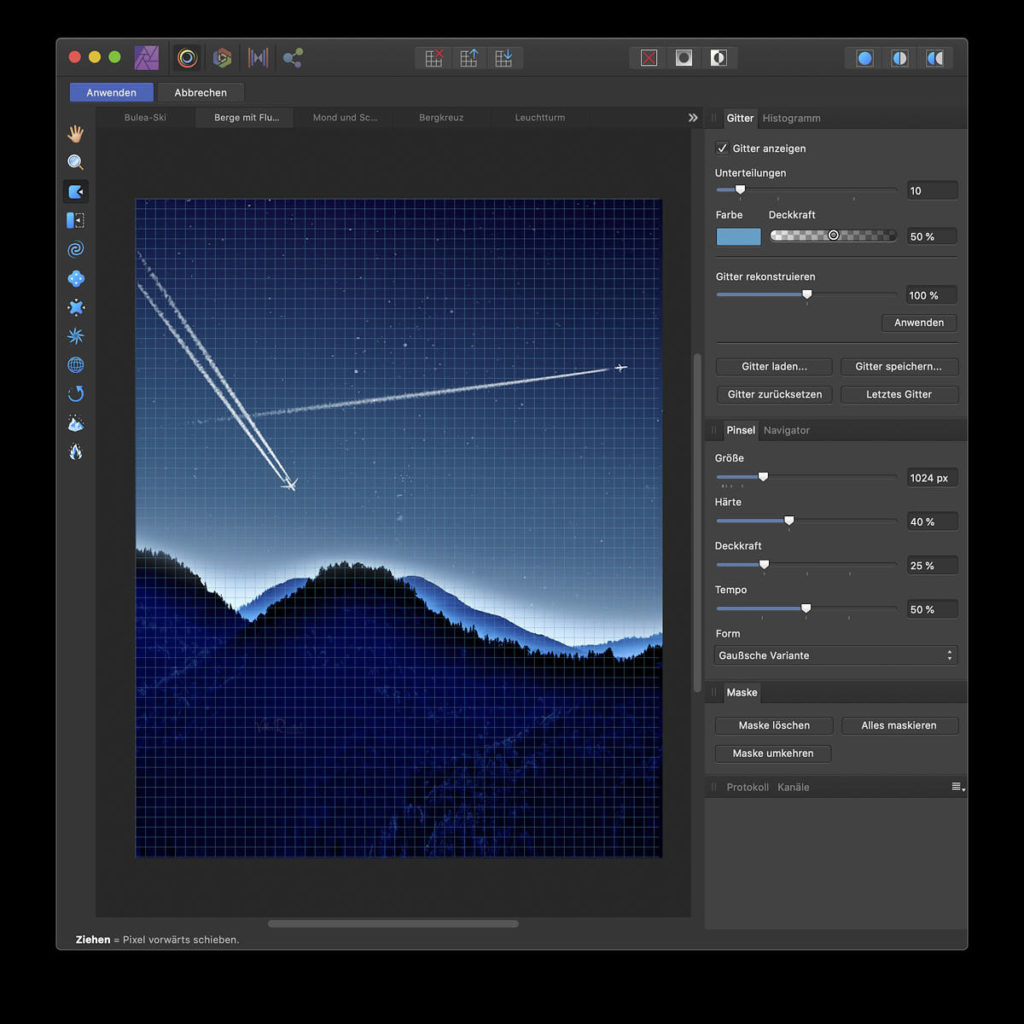Open the Form dropdown 'Gaußsche Variante'
The width and height of the screenshot is (1024, 1024).
click(835, 655)
